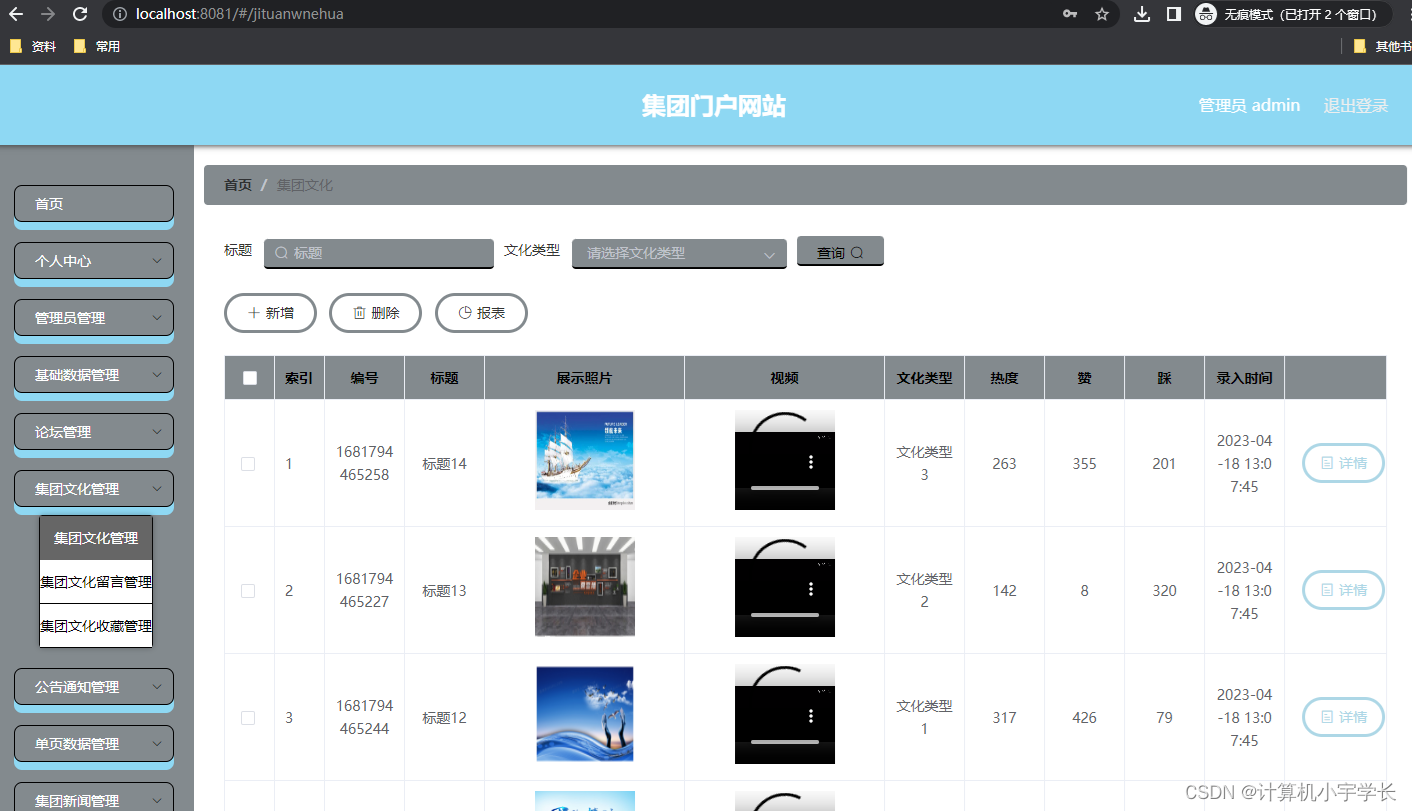
Task: Toggle the browser side panel icon
Action: [x=1174, y=14]
